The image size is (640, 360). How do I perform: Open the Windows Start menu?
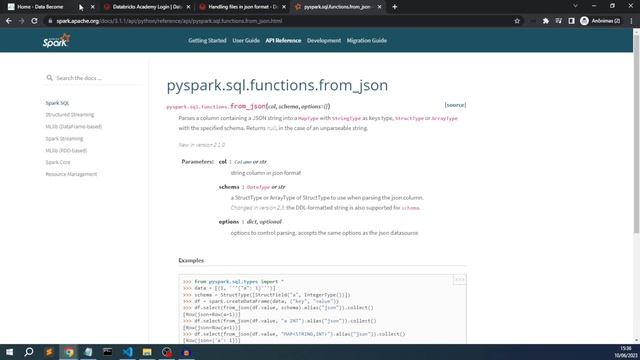pos(9,352)
